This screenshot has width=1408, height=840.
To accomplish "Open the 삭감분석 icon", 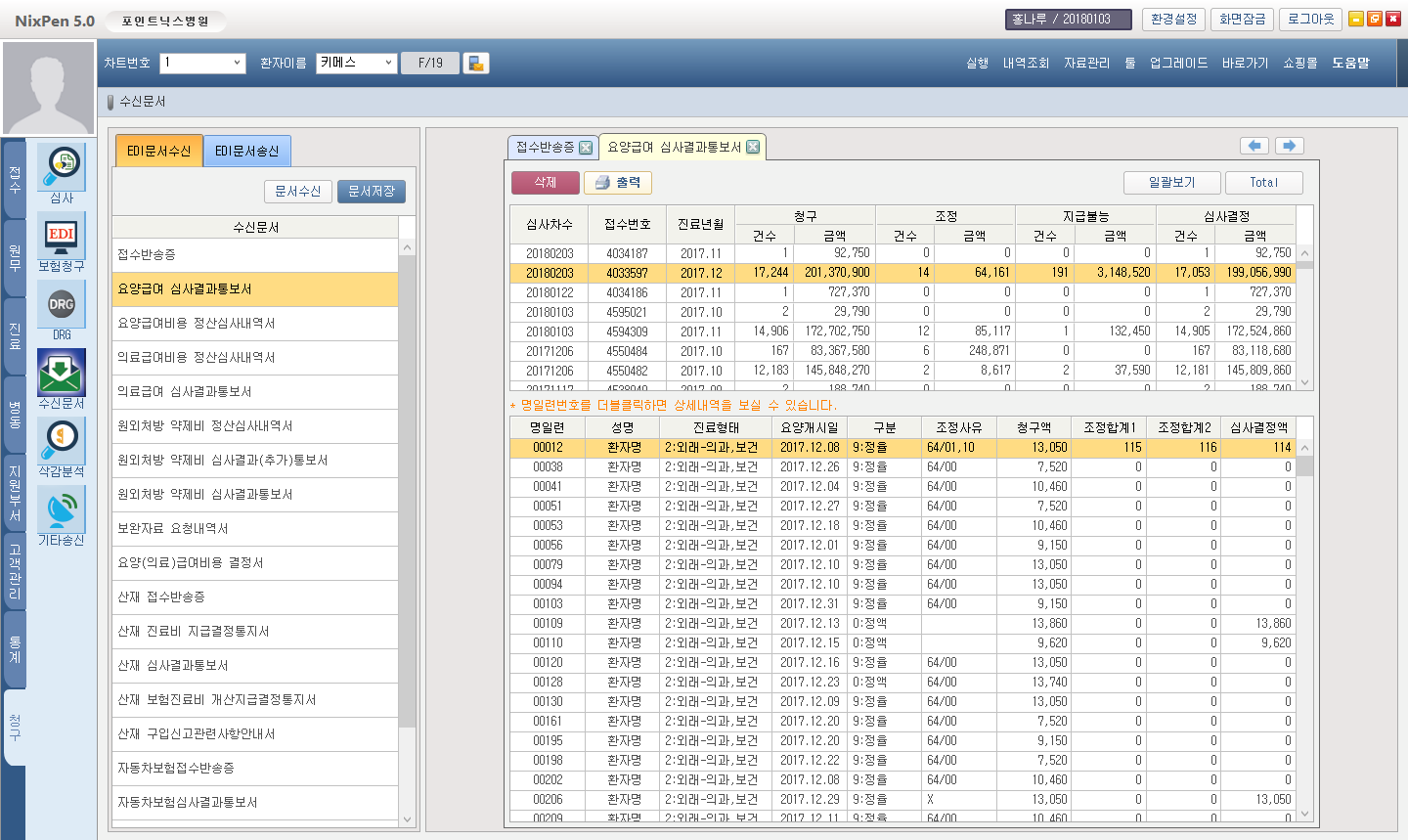I will click(62, 442).
